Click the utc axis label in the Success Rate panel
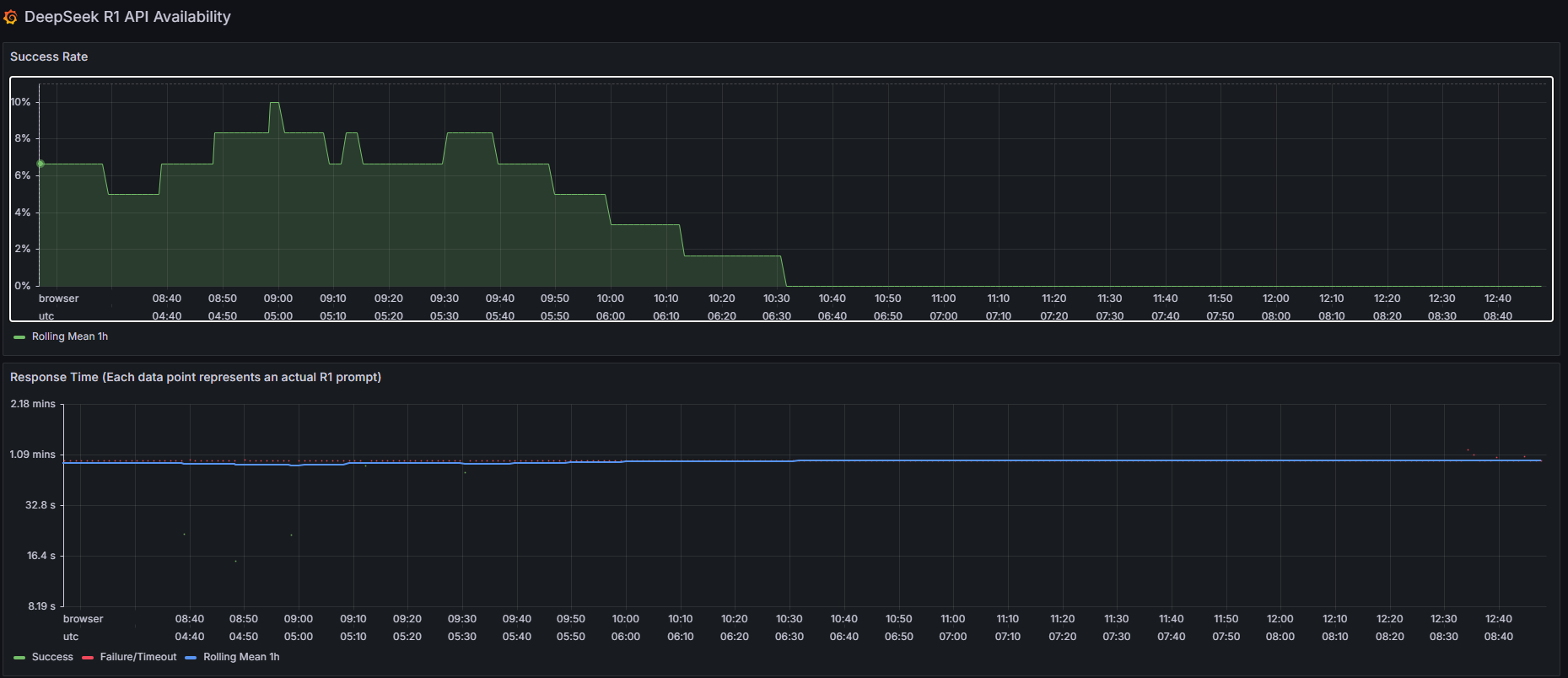 46,316
